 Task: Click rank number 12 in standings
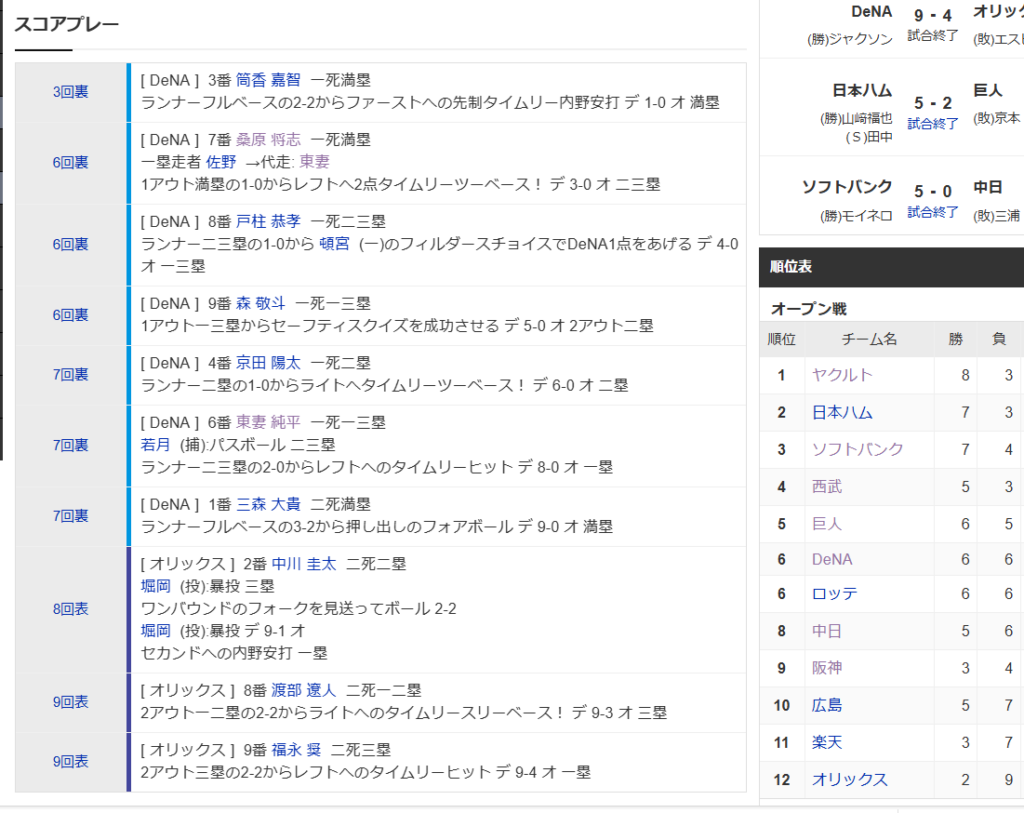click(x=782, y=780)
